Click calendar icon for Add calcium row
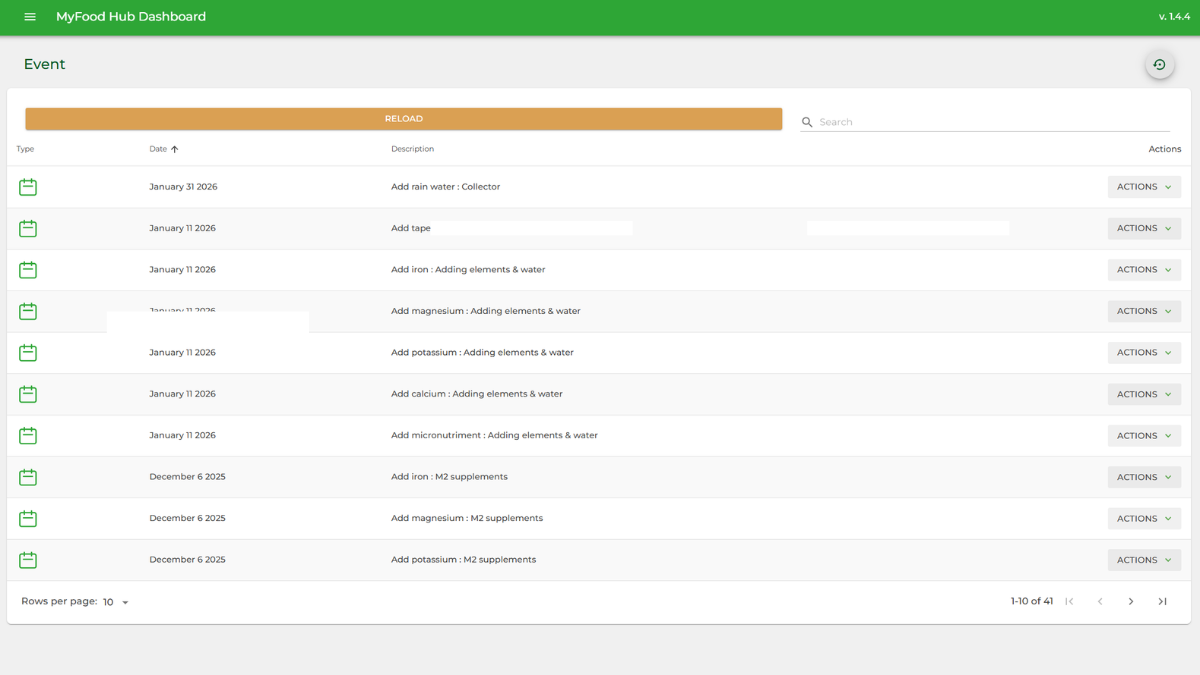This screenshot has height=675, width=1200. (x=28, y=394)
